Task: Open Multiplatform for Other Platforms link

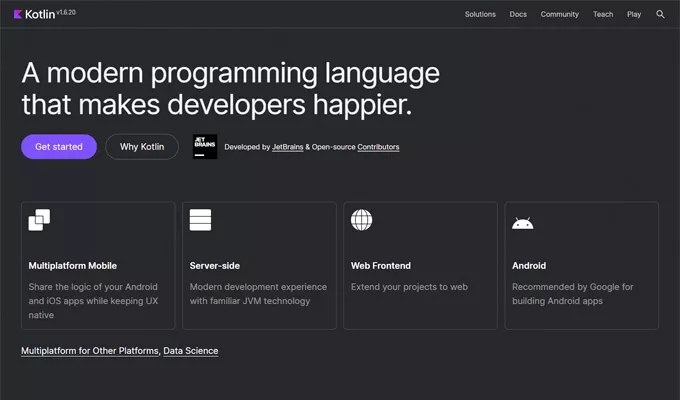Action: (x=90, y=351)
